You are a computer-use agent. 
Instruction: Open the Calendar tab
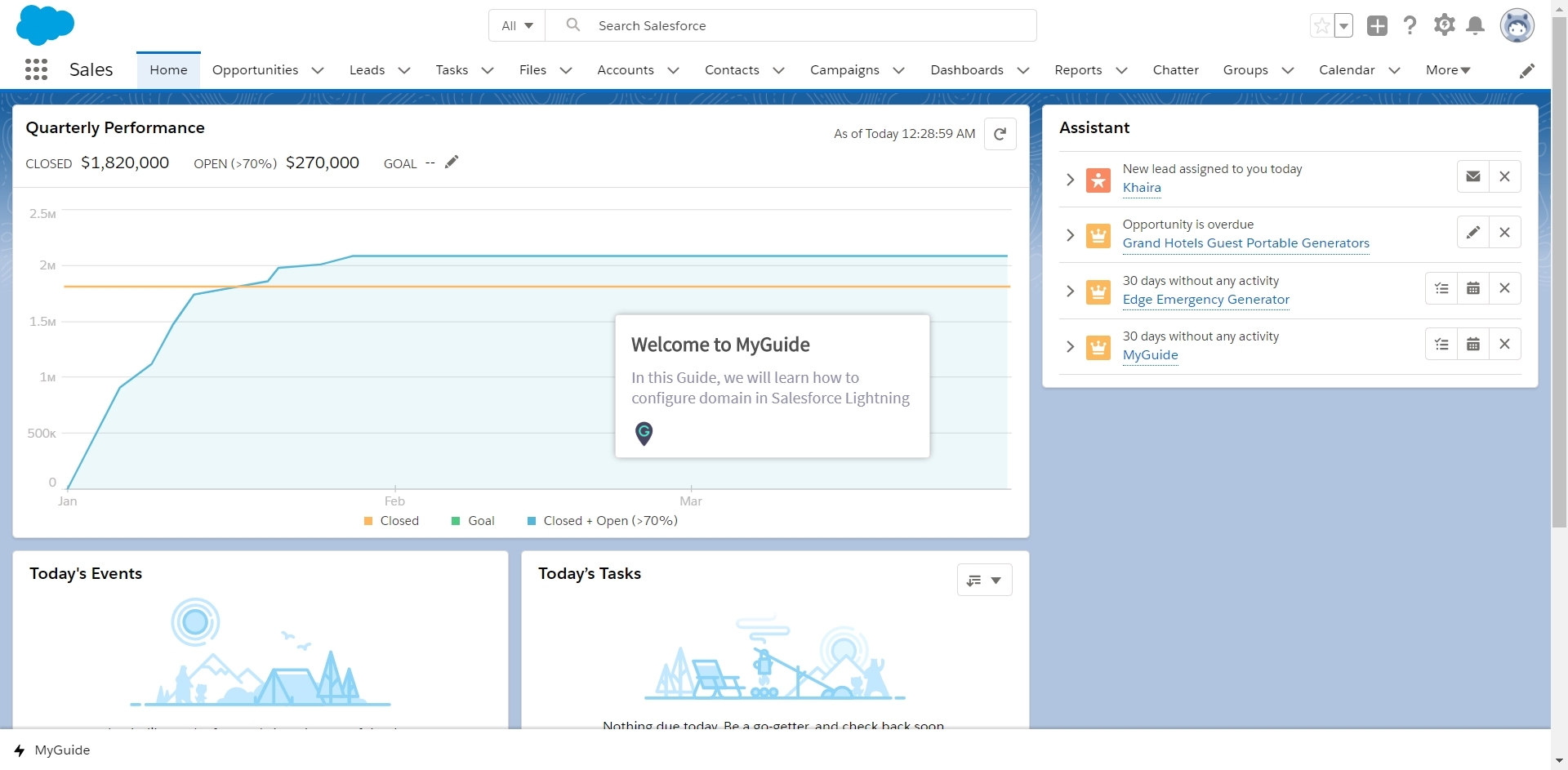(x=1347, y=70)
